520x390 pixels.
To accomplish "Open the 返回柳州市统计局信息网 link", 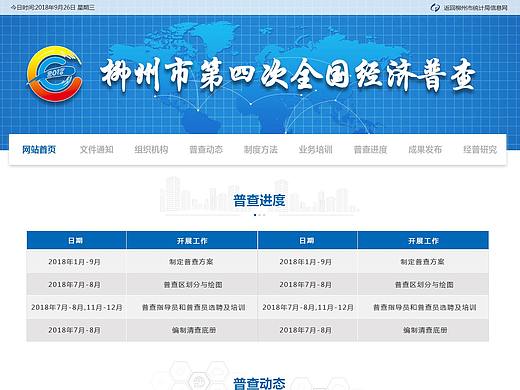I will pyautogui.click(x=475, y=8).
